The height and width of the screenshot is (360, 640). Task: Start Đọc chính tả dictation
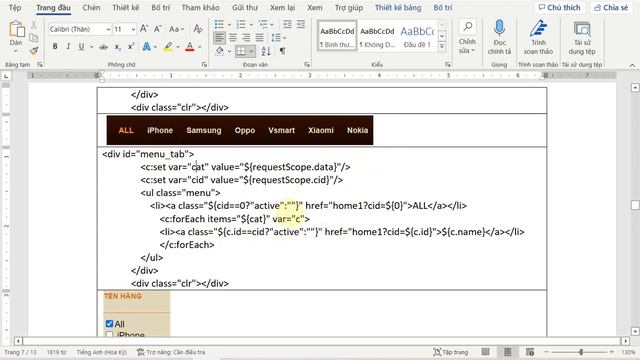tap(499, 37)
